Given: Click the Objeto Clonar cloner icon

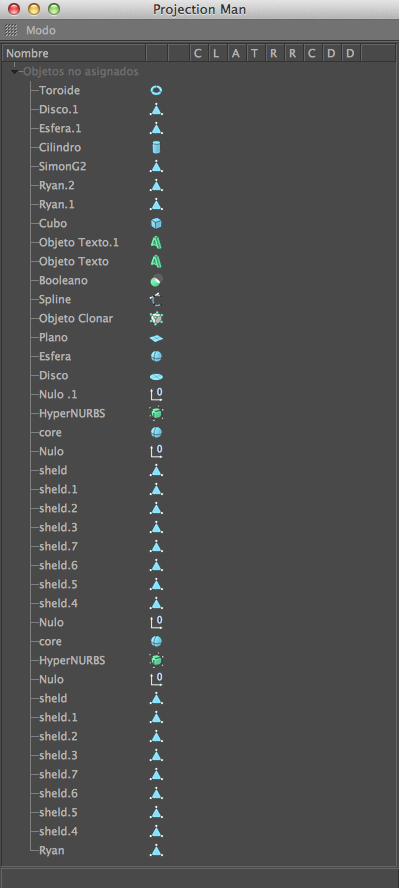Looking at the screenshot, I should (157, 318).
